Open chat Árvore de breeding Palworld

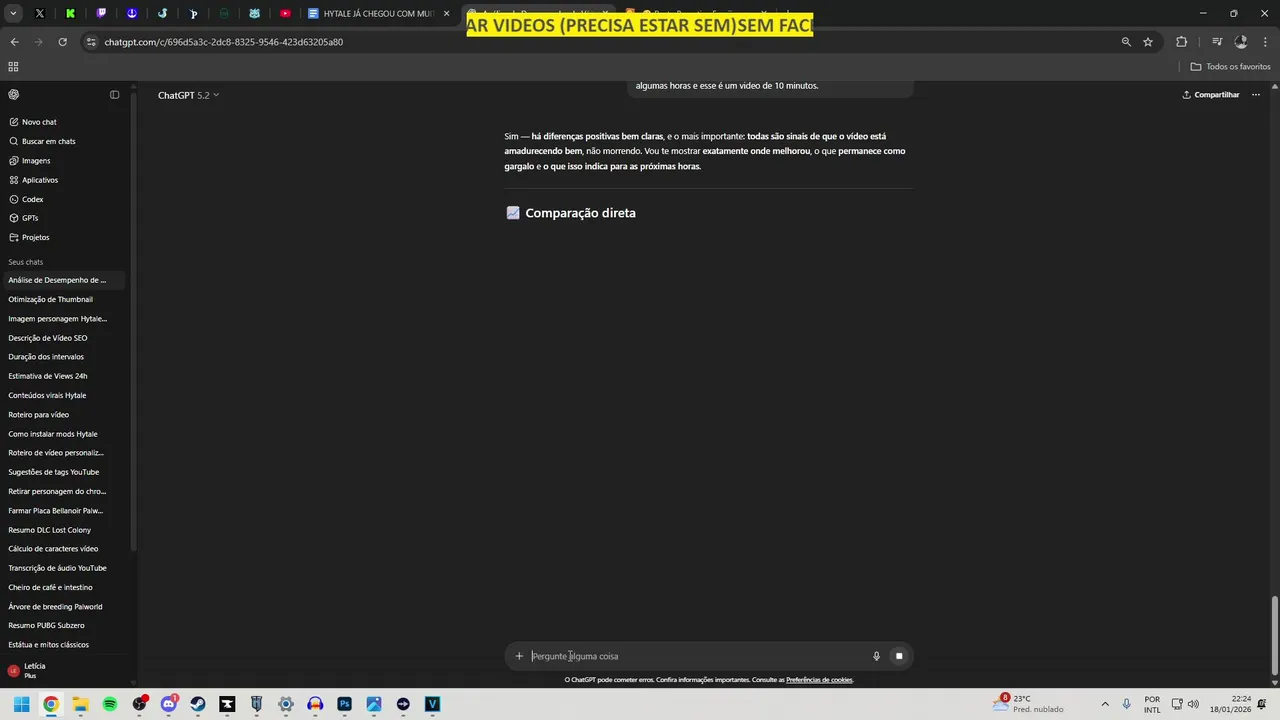click(55, 606)
